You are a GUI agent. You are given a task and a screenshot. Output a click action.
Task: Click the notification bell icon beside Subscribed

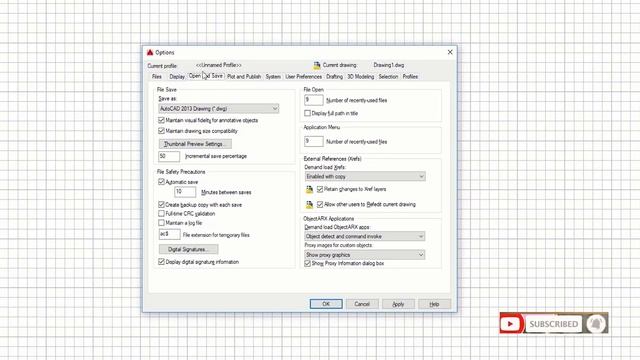596,324
